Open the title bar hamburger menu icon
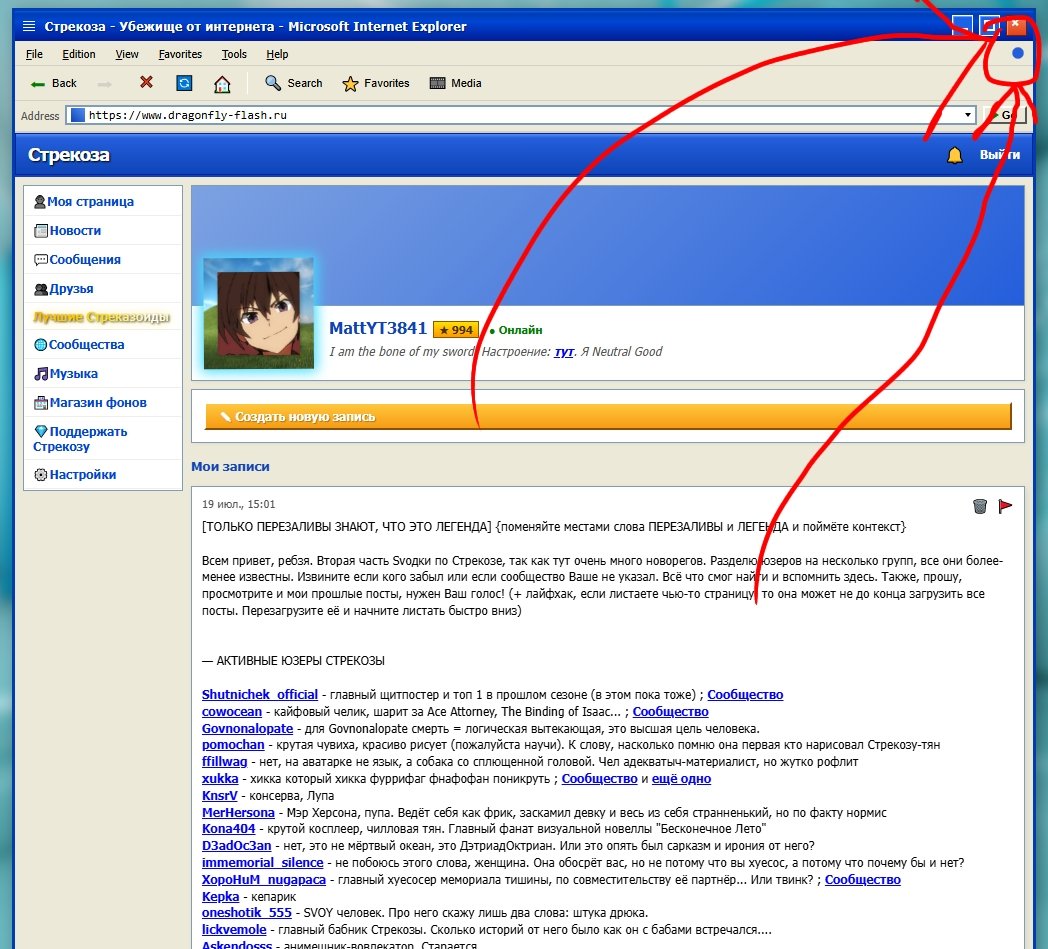Viewport: 1048px width, 949px height. [29, 26]
